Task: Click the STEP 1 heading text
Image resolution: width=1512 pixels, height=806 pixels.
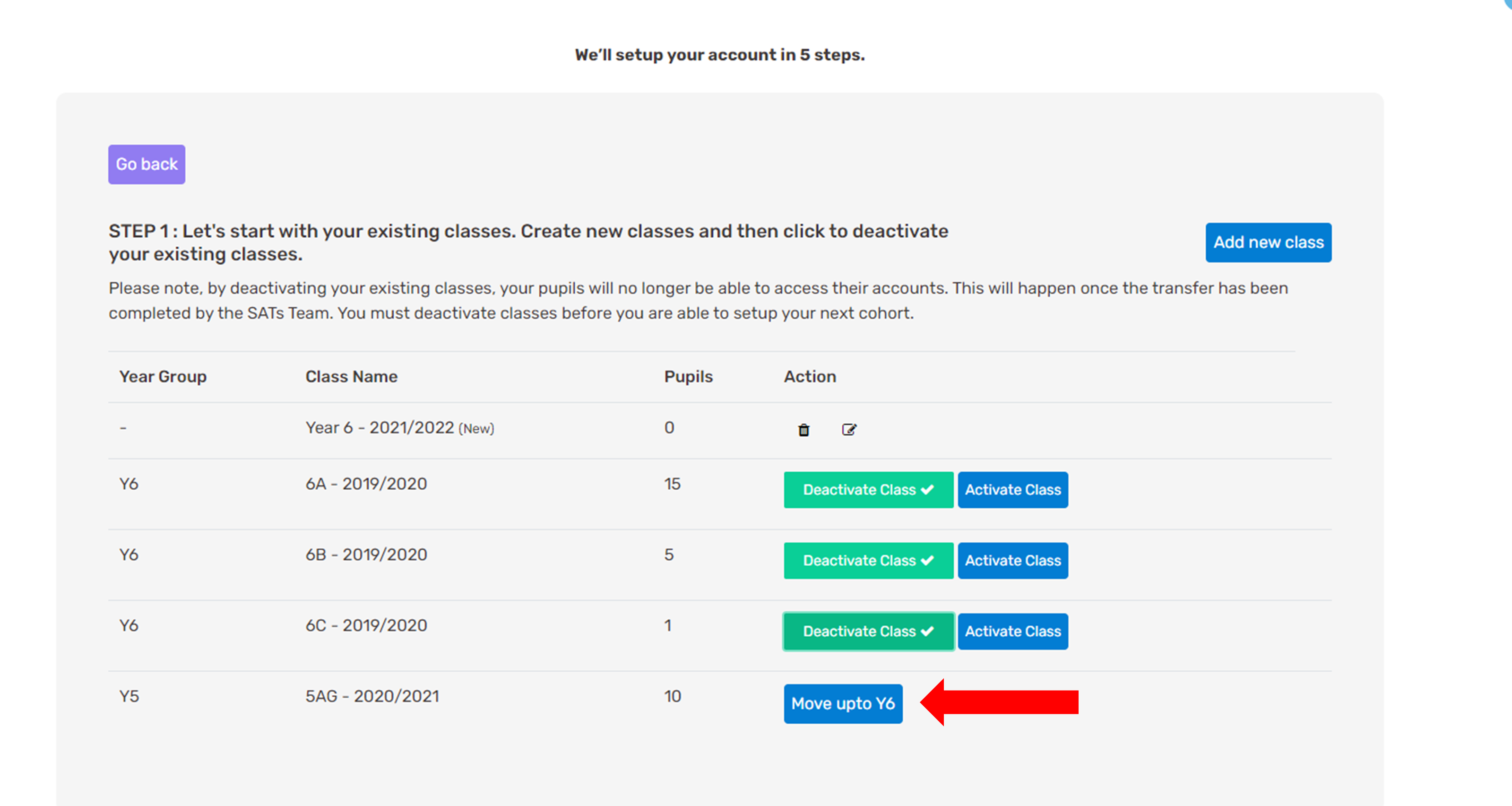Action: (x=528, y=243)
